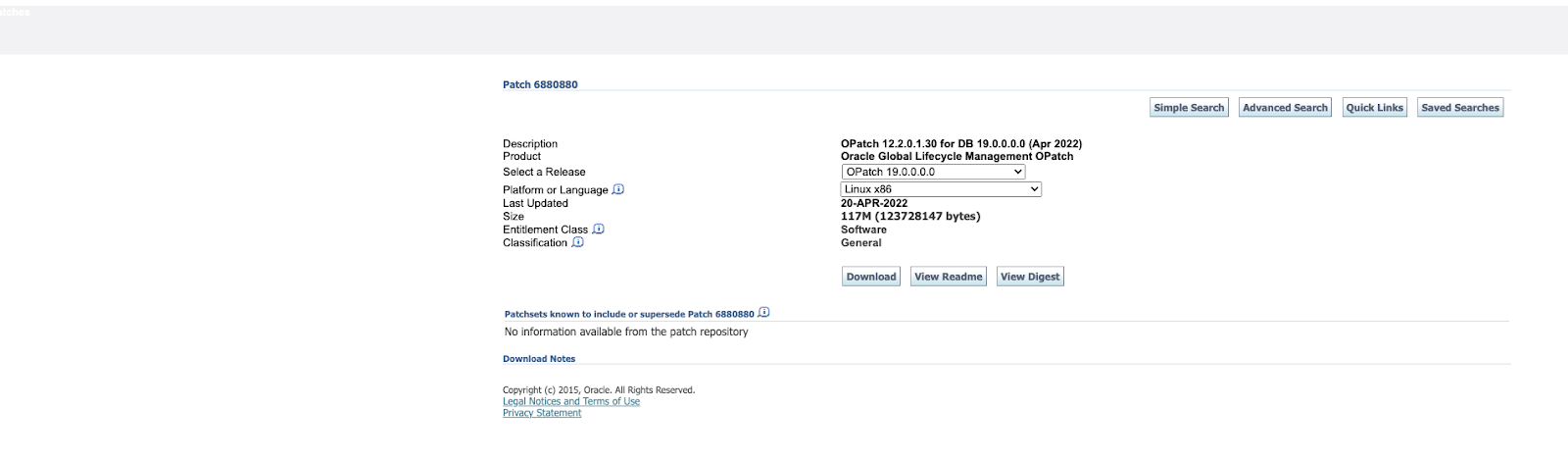The height and width of the screenshot is (460, 1568).
Task: Open the Linux x86 platform dropdown
Action: [x=941, y=189]
